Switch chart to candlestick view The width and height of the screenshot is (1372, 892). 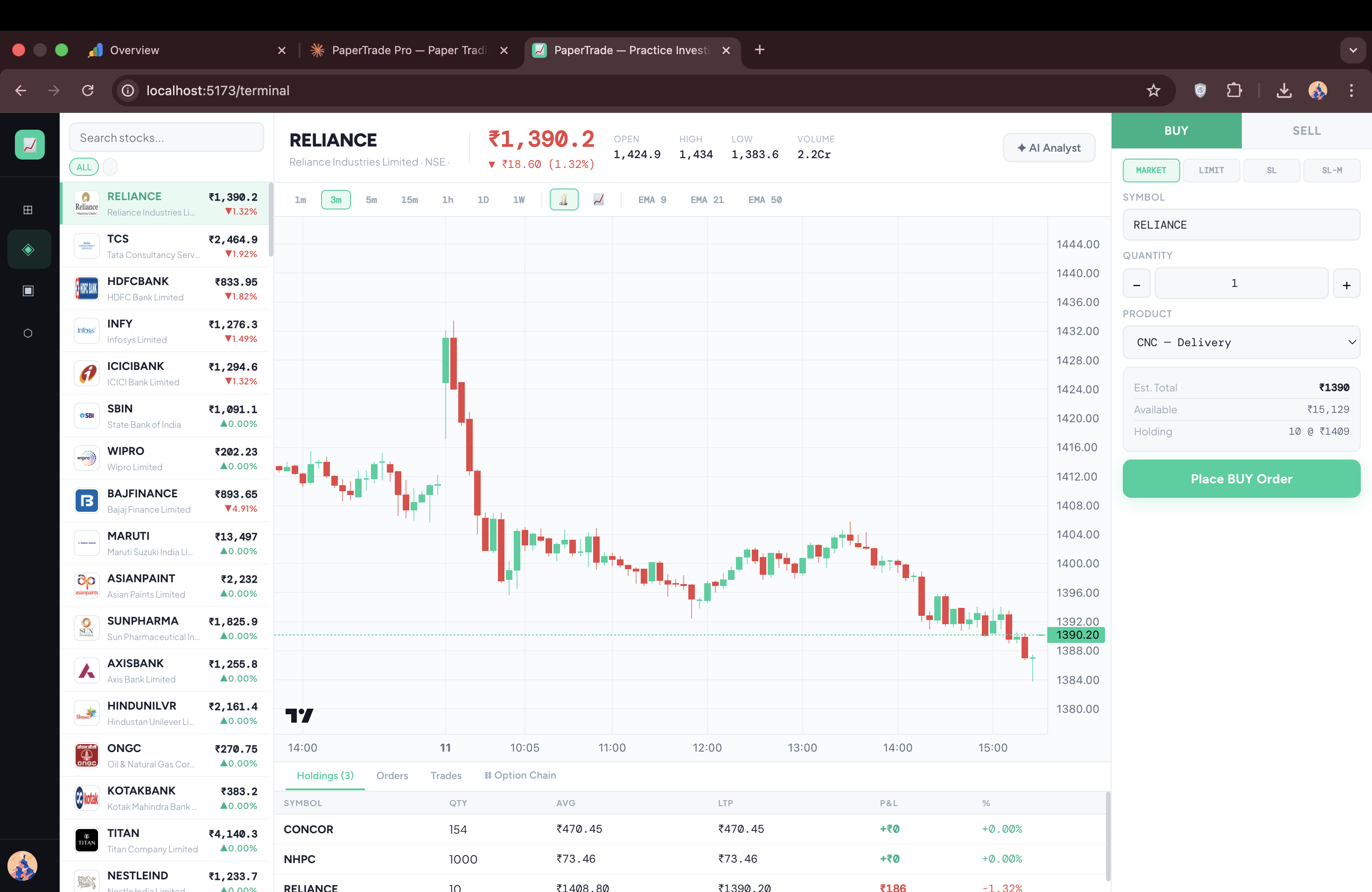(x=564, y=199)
